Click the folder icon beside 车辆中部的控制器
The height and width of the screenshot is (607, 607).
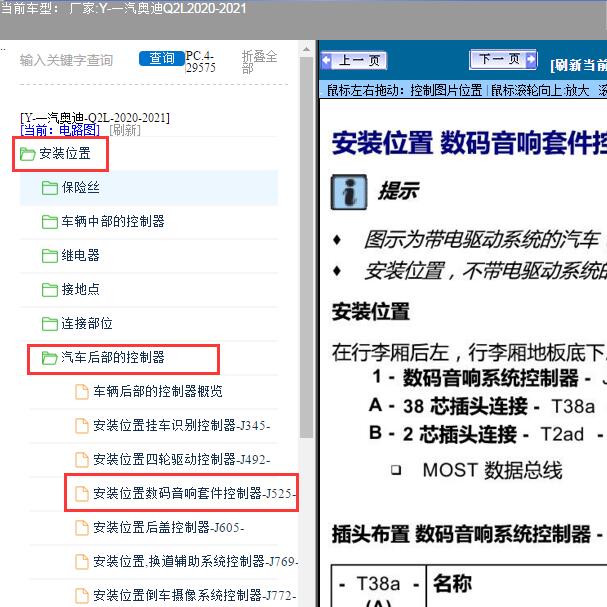pos(50,222)
